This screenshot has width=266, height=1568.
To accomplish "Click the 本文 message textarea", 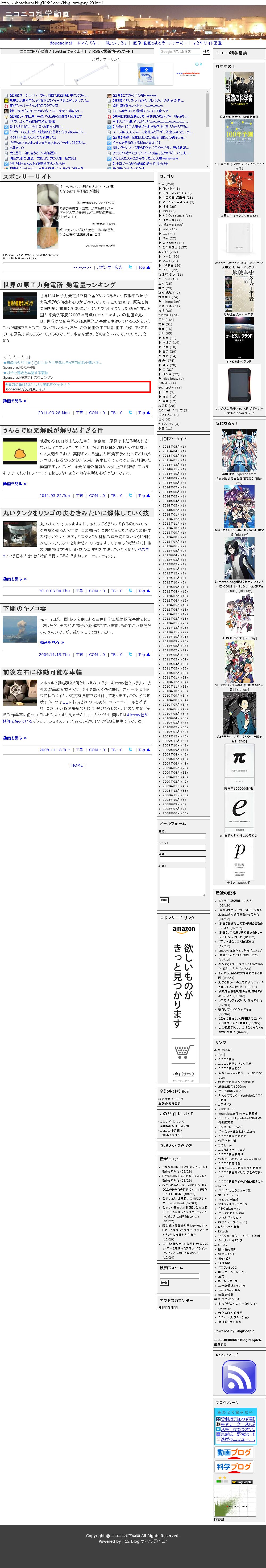I will 182,882.
